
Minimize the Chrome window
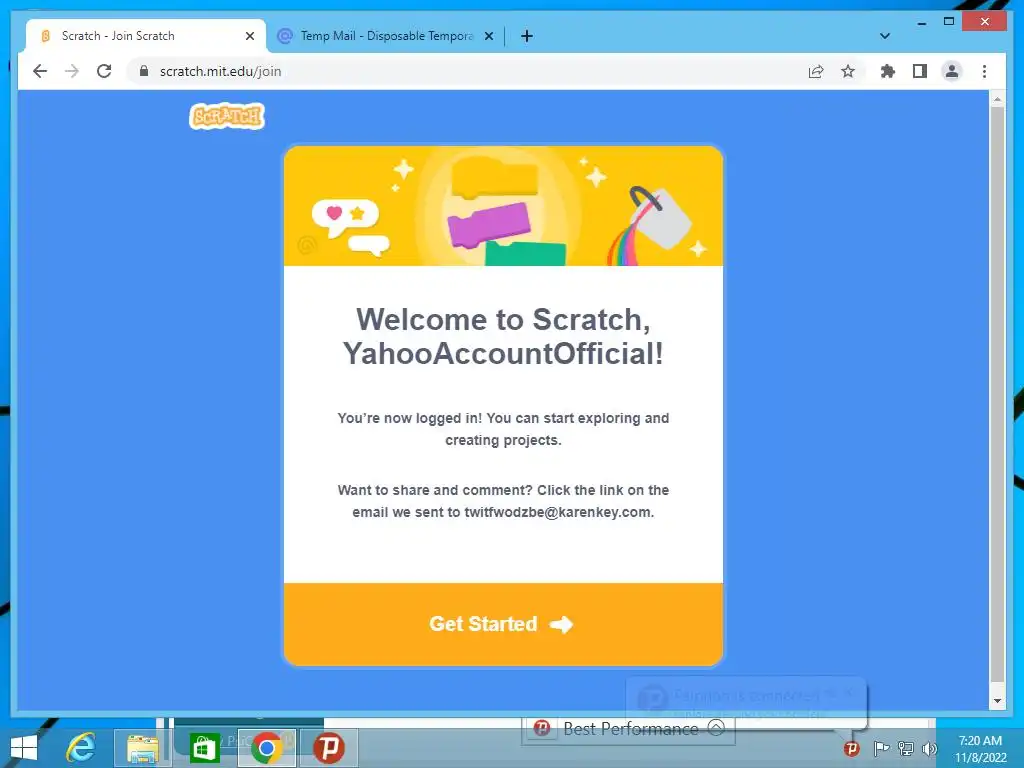(921, 22)
